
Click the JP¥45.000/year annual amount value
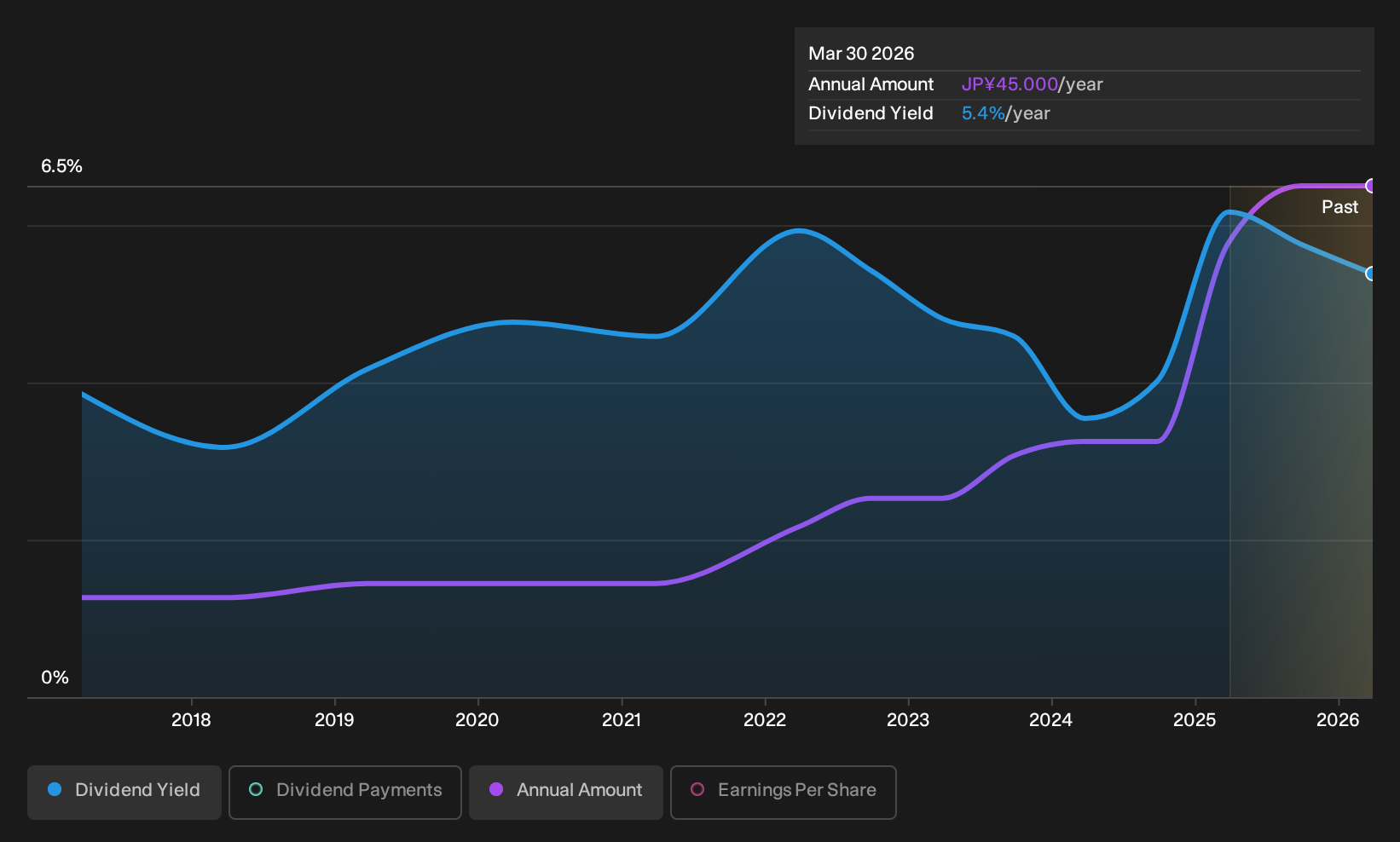1033,84
